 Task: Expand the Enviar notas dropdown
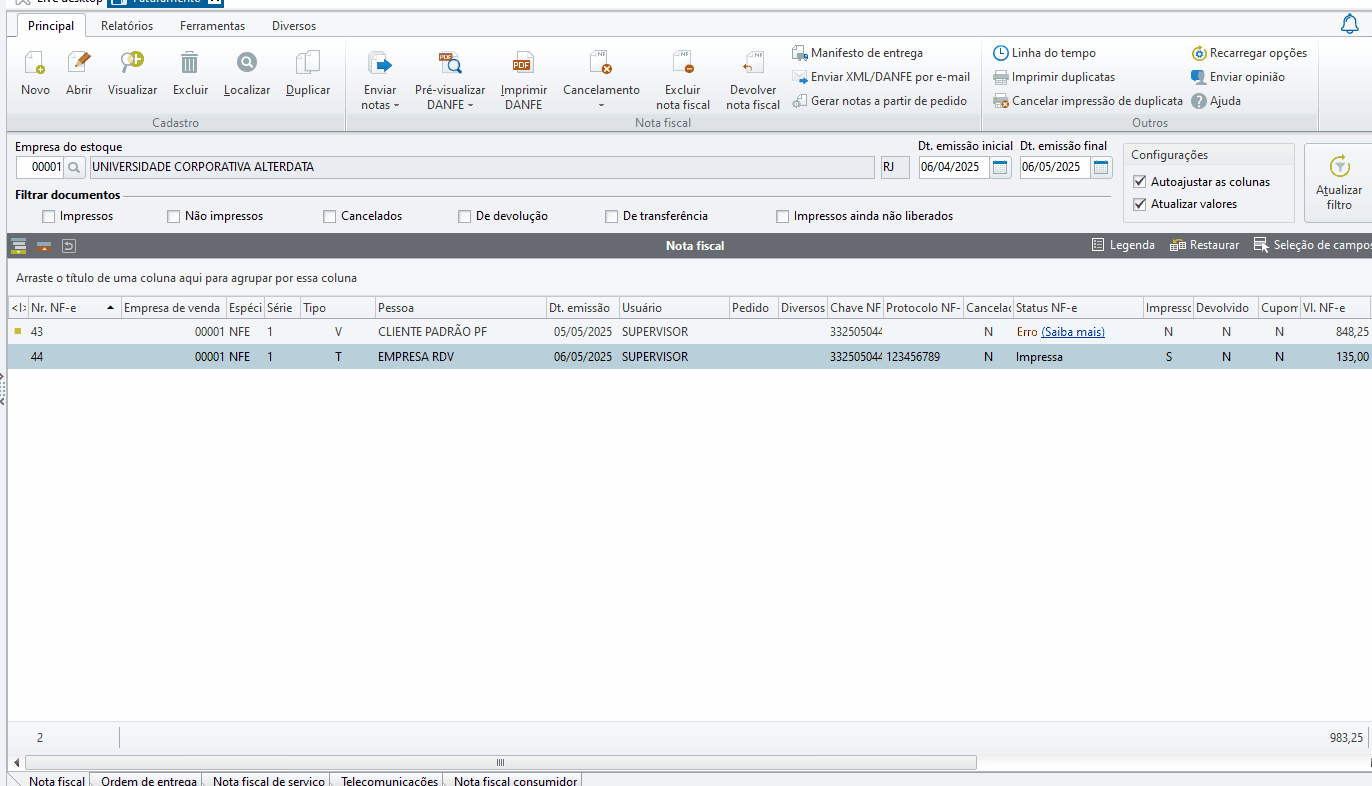(x=380, y=105)
